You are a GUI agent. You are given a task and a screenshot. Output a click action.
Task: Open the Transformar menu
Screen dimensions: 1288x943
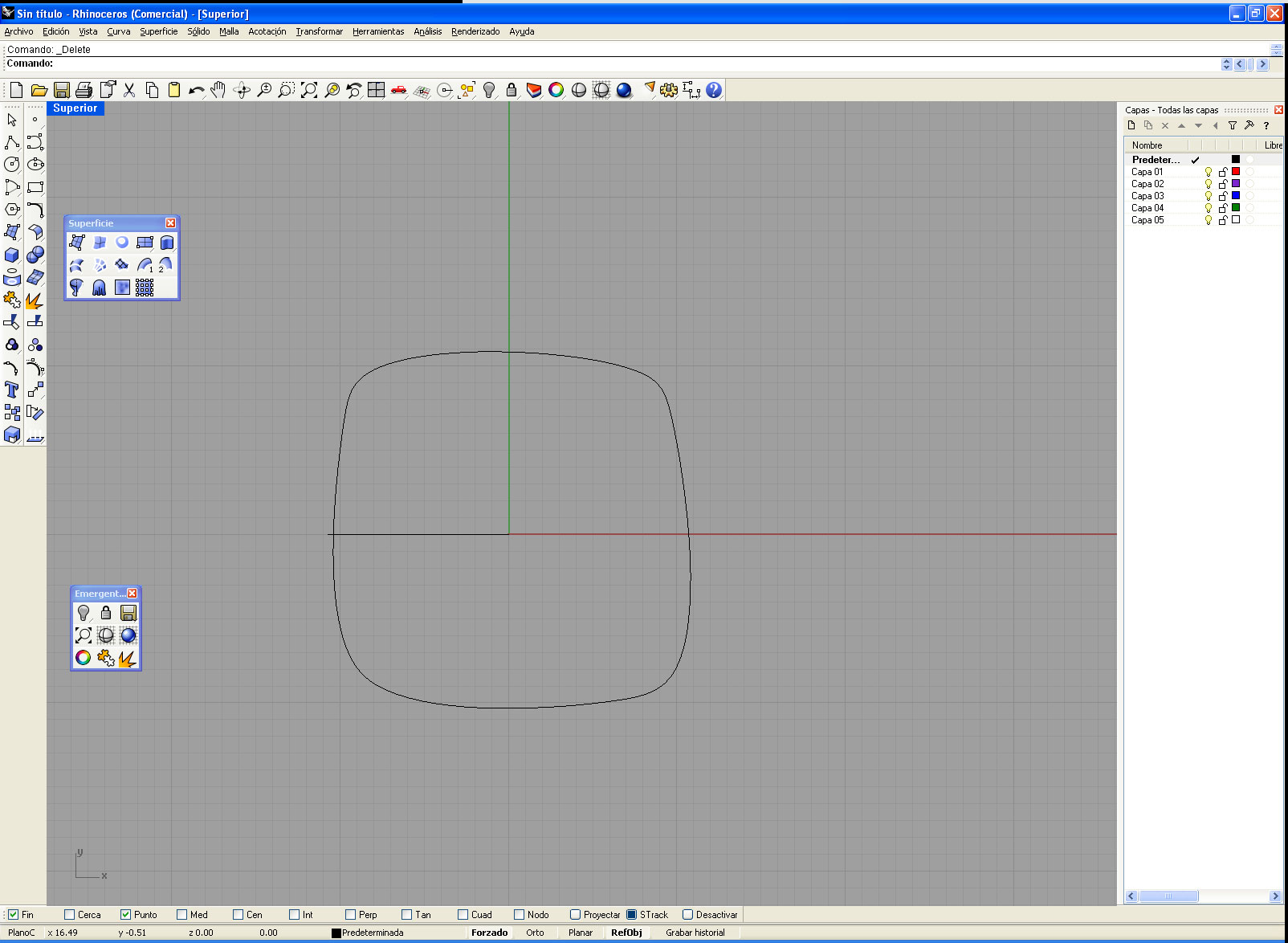(x=319, y=31)
